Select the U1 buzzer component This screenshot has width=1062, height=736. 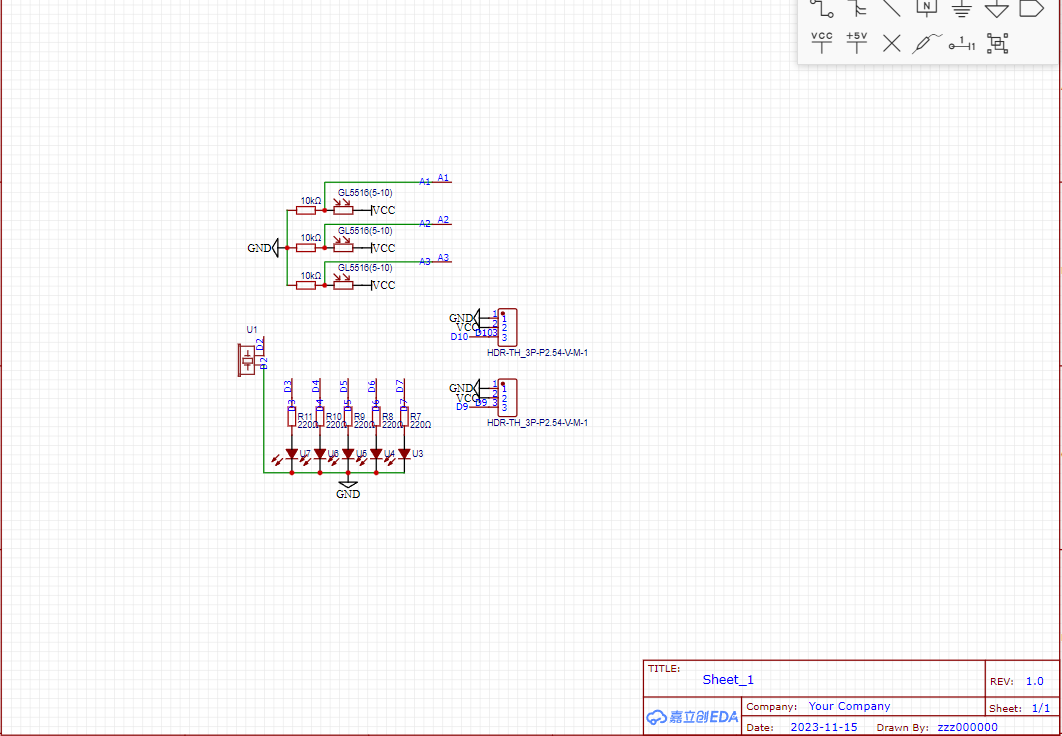(247, 359)
